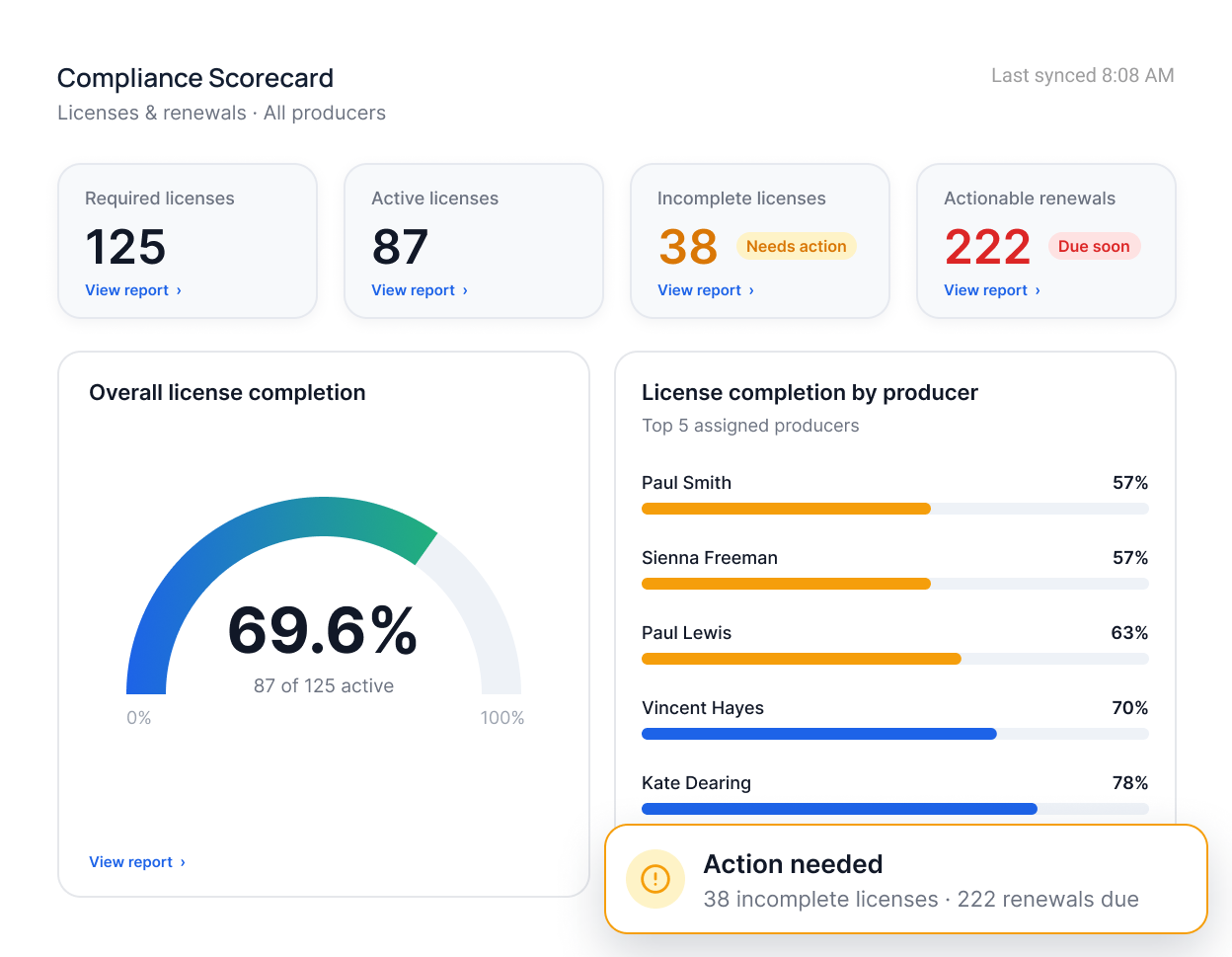Screen dimensions: 1232x957
Task: Select the Sienna Freeman producer name
Action: point(710,558)
